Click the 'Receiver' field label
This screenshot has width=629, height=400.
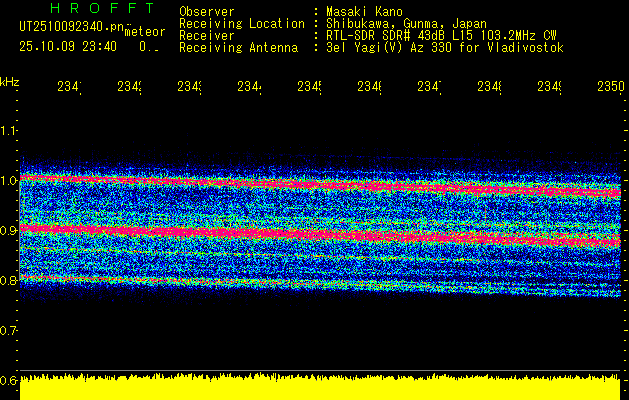pyautogui.click(x=207, y=36)
